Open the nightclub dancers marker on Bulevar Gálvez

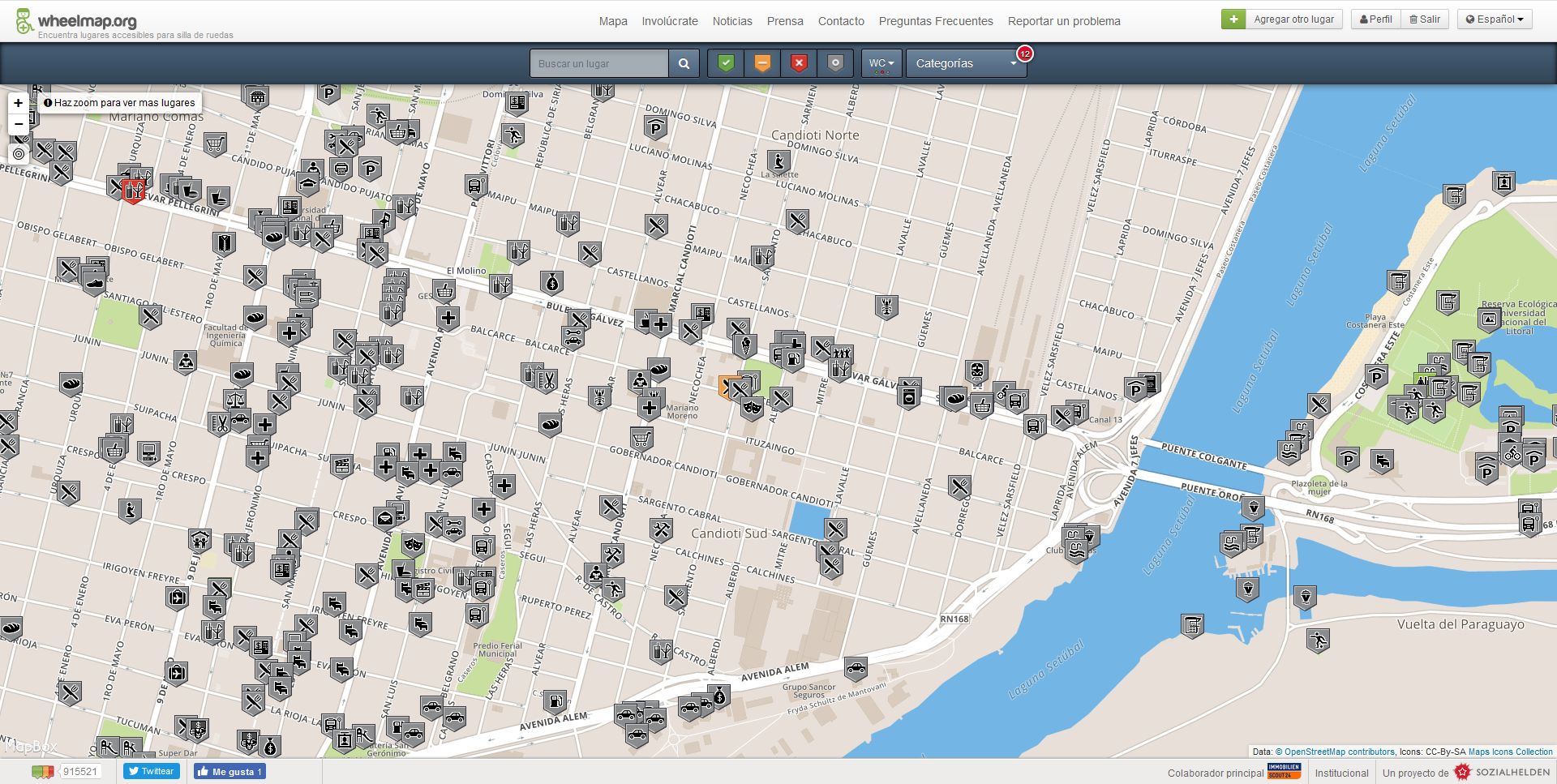pos(842,353)
